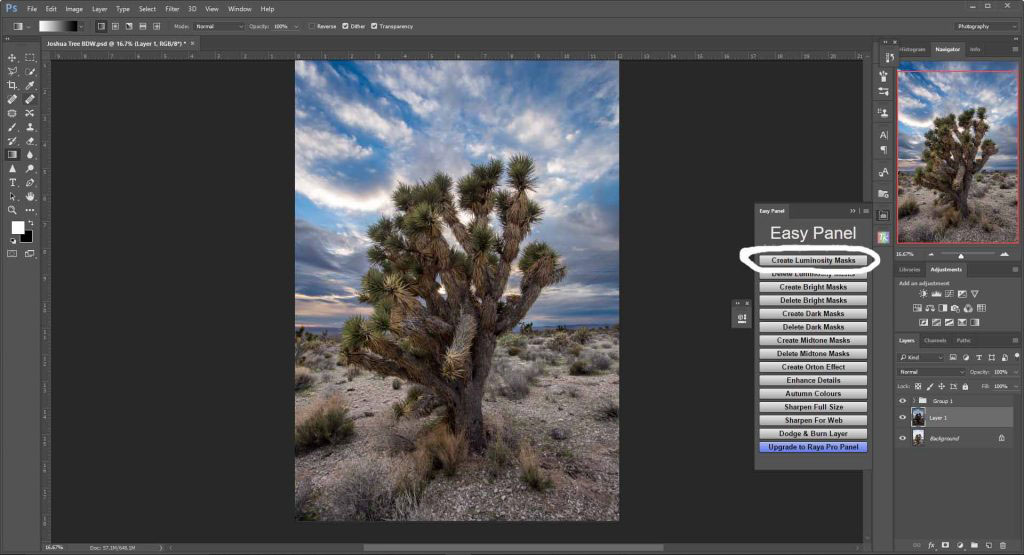Click the Create Luminosity Masks button
This screenshot has width=1024, height=555.
(x=813, y=260)
